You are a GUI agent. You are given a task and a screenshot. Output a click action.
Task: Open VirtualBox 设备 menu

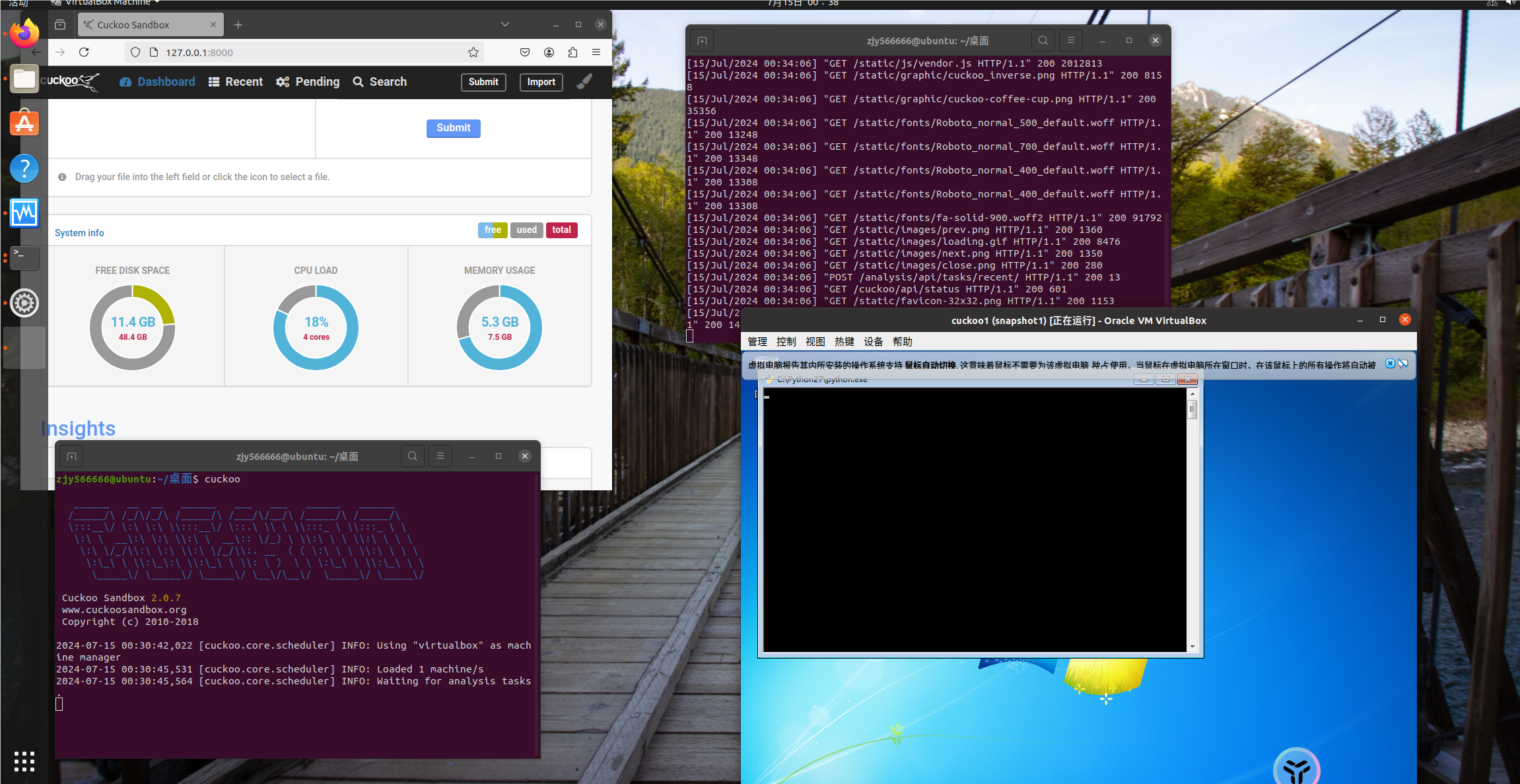pyautogui.click(x=874, y=341)
